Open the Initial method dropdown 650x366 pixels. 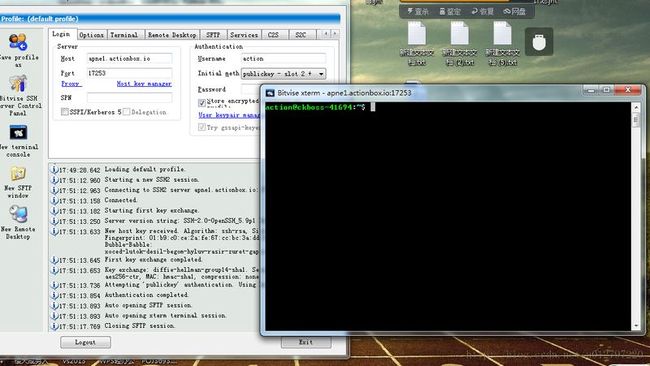[284, 74]
